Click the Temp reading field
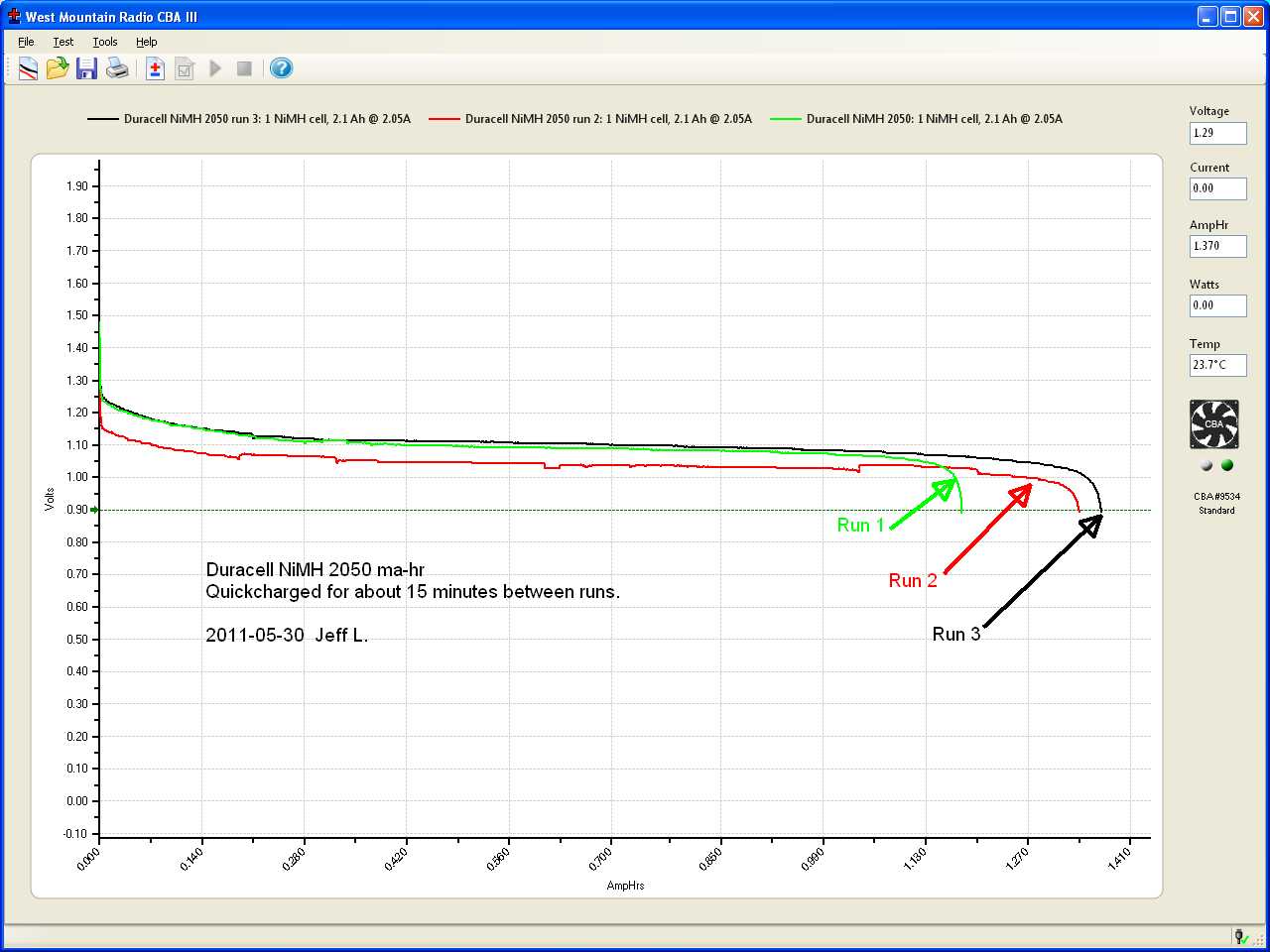Viewport: 1270px width, 952px height. pos(1217,365)
